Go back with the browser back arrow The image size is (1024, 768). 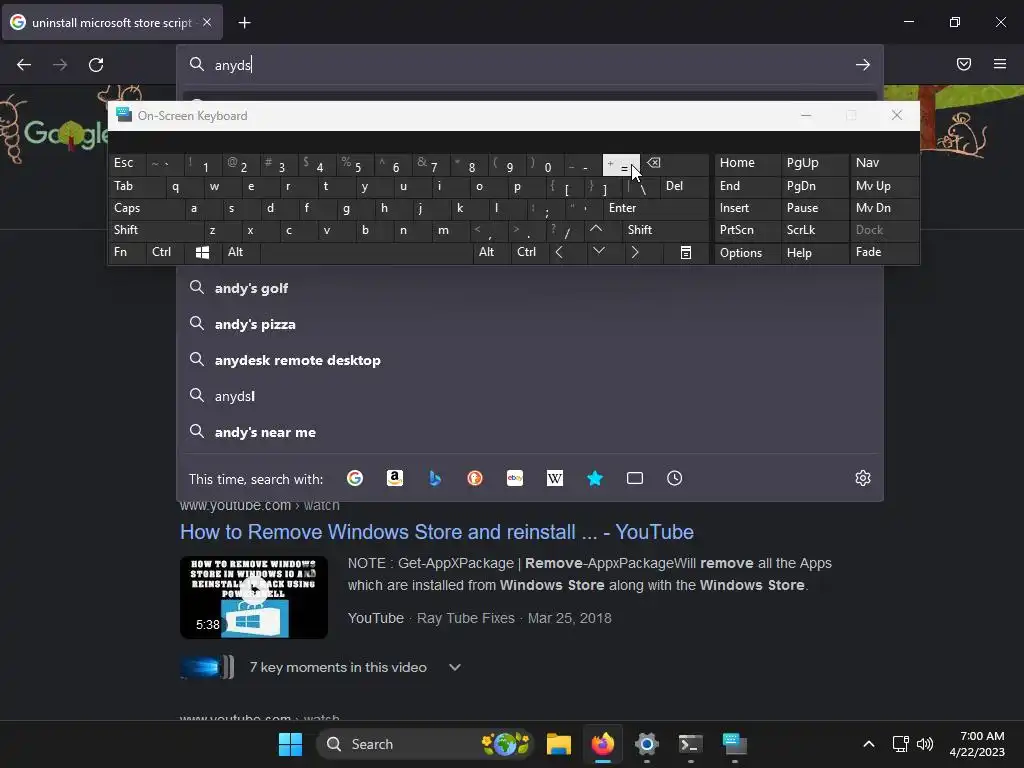[x=24, y=65]
